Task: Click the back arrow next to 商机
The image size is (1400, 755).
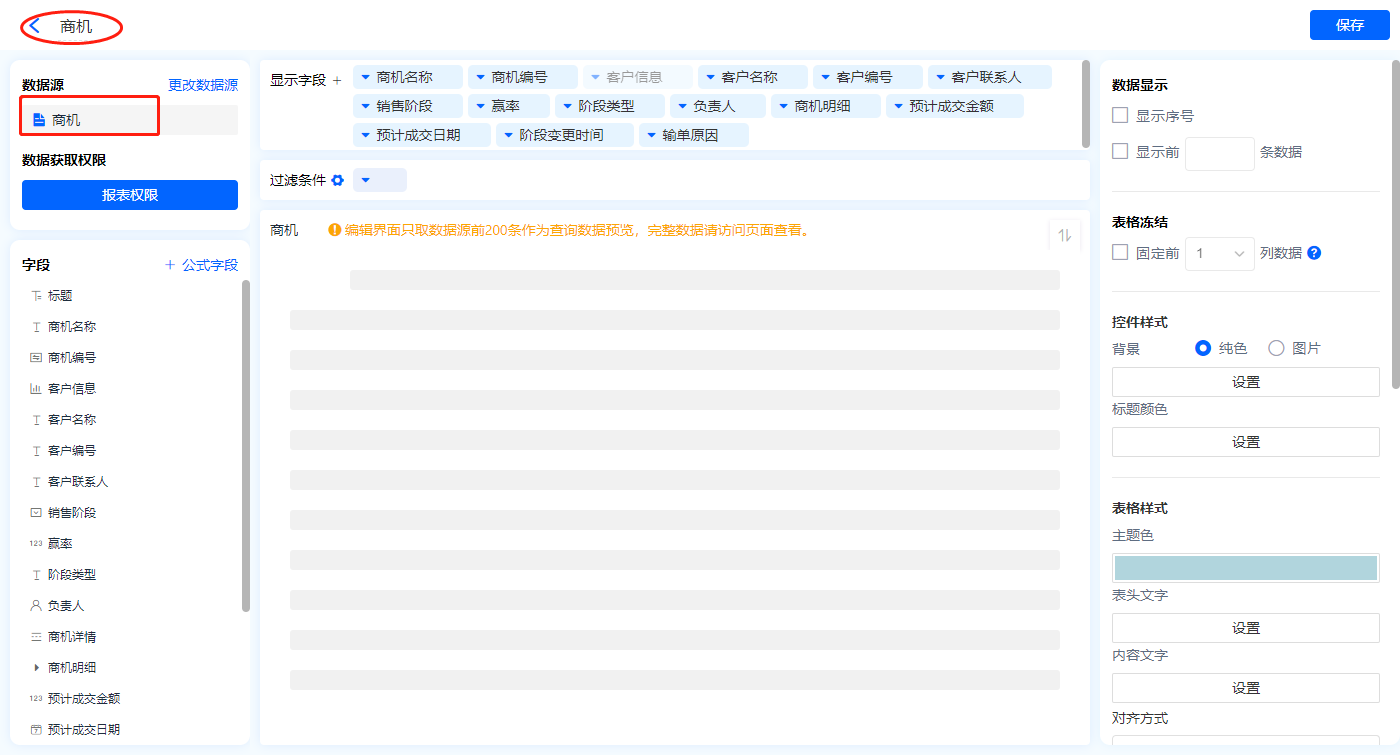Action: (x=36, y=26)
